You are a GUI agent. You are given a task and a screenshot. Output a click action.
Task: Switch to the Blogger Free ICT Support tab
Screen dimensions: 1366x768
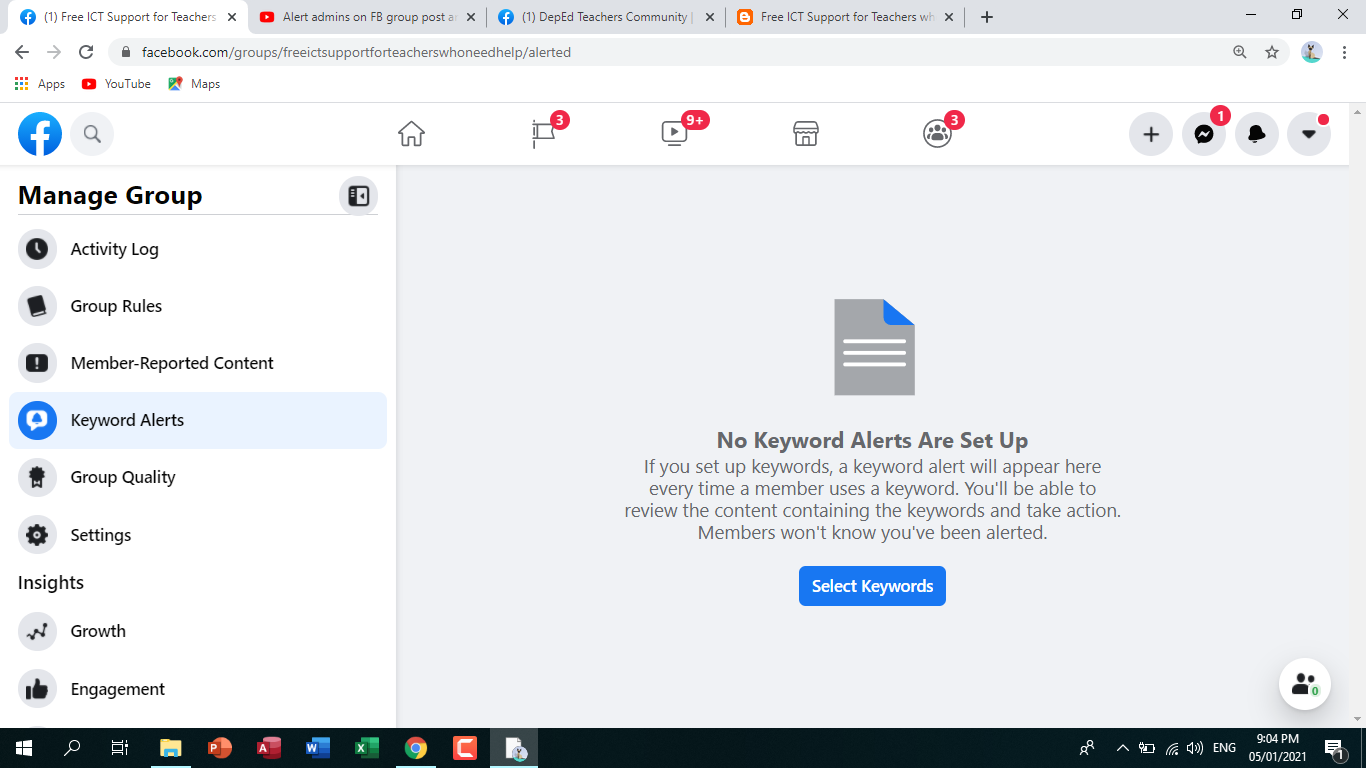[x=844, y=17]
